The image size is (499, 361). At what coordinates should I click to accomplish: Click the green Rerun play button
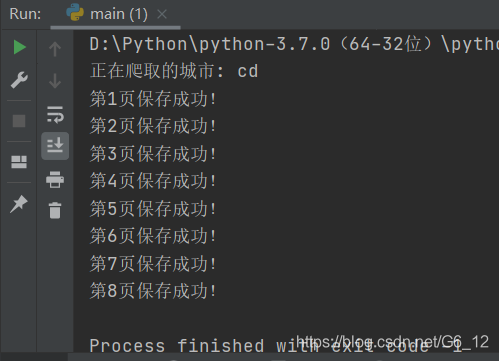pyautogui.click(x=19, y=47)
